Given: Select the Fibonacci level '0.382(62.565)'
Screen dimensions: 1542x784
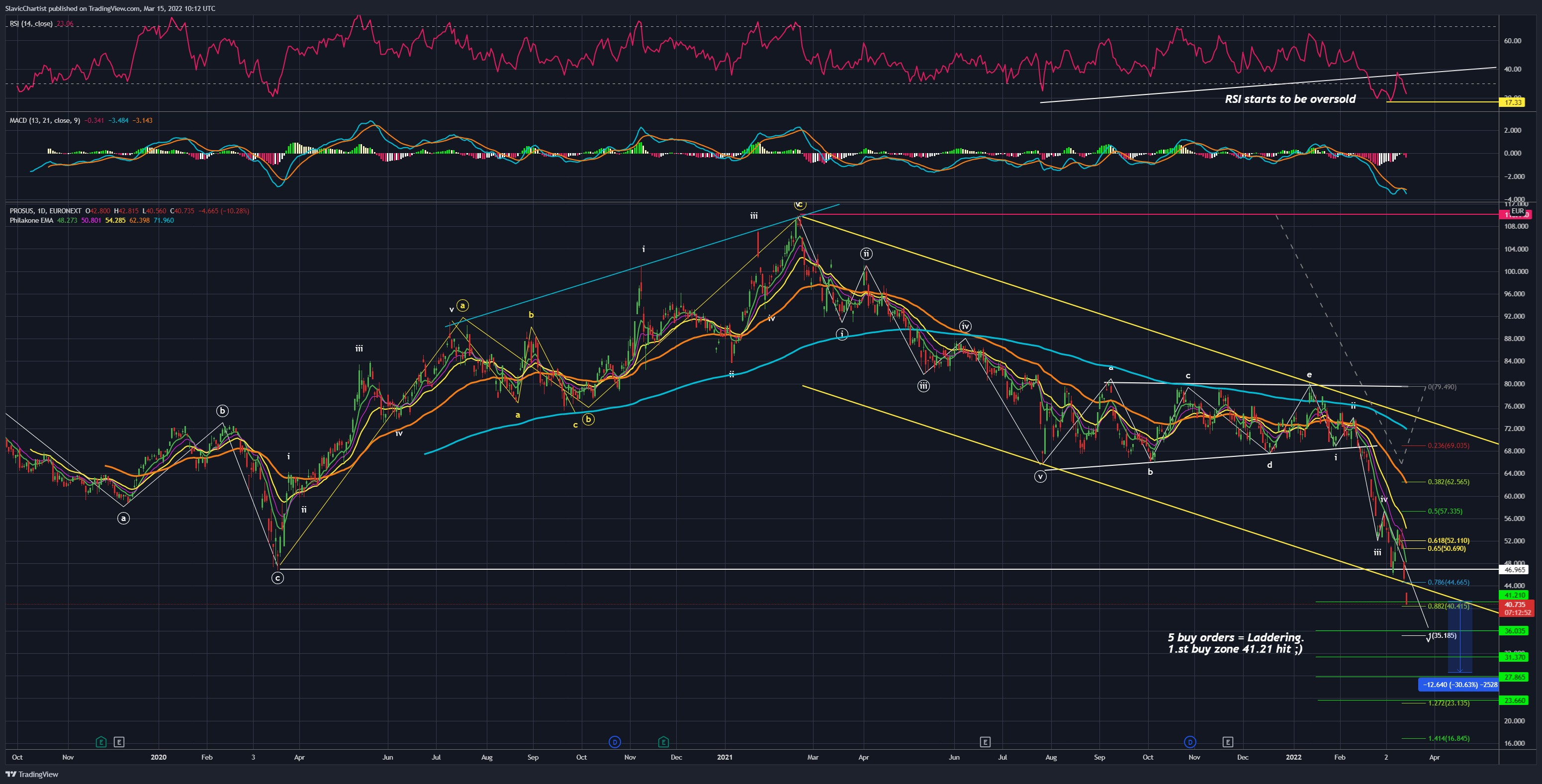Looking at the screenshot, I should [1448, 482].
